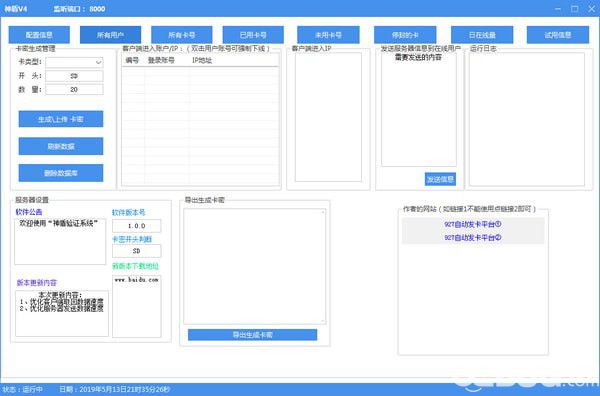Click the 开头 prefix input field
Image resolution: width=600 pixels, height=396 pixels.
pyautogui.click(x=74, y=76)
